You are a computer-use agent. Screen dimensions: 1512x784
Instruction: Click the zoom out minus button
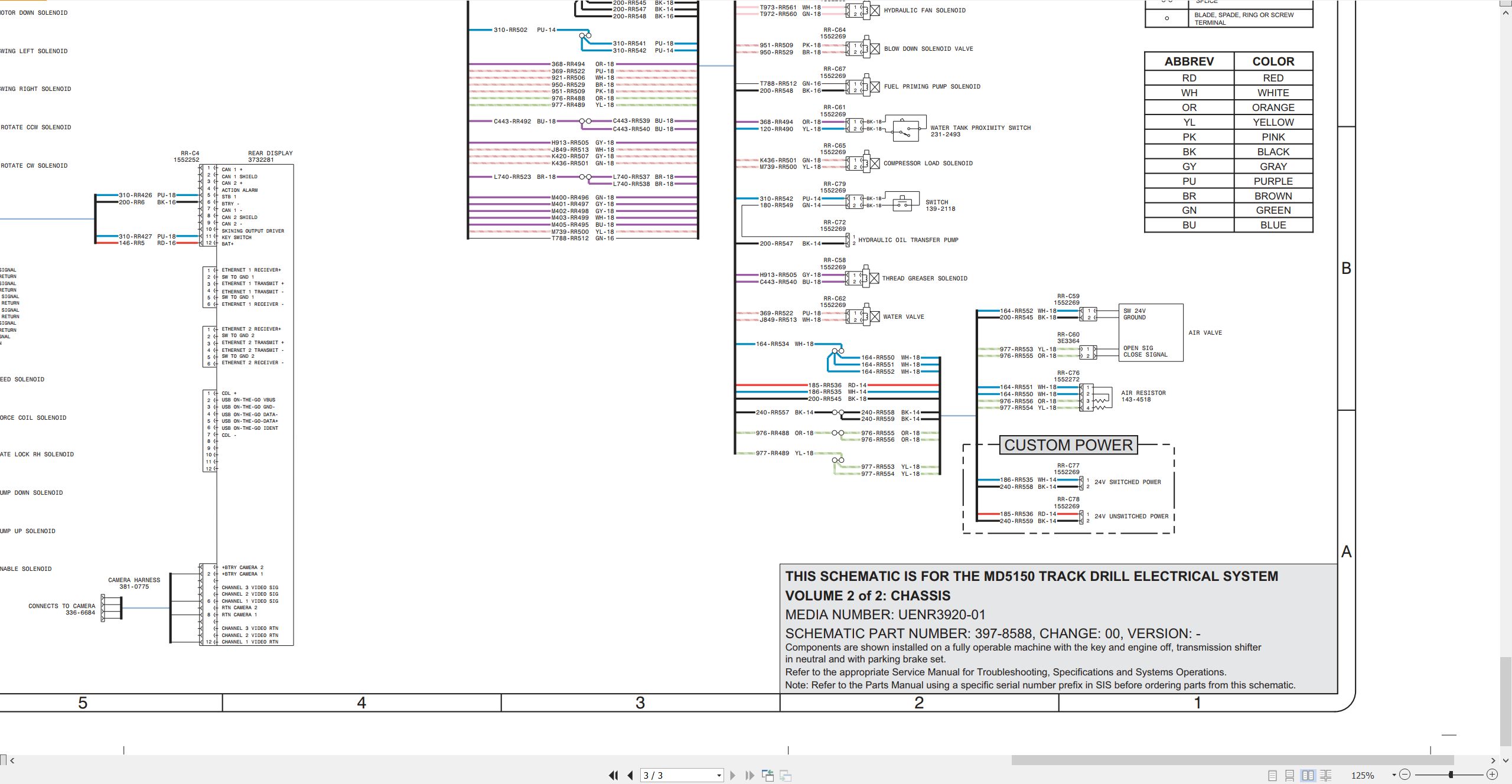[1405, 775]
